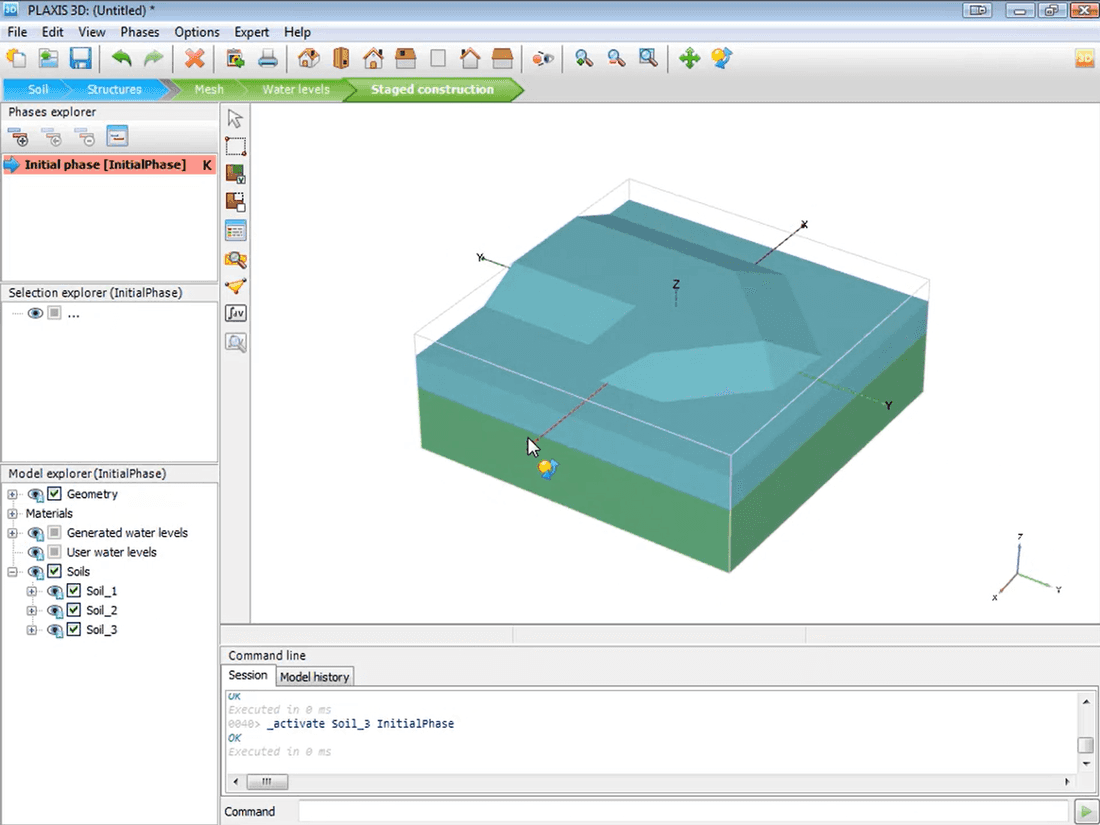This screenshot has height=825, width=1100.
Task: Click the Zoom in magnifier icon
Action: click(584, 58)
